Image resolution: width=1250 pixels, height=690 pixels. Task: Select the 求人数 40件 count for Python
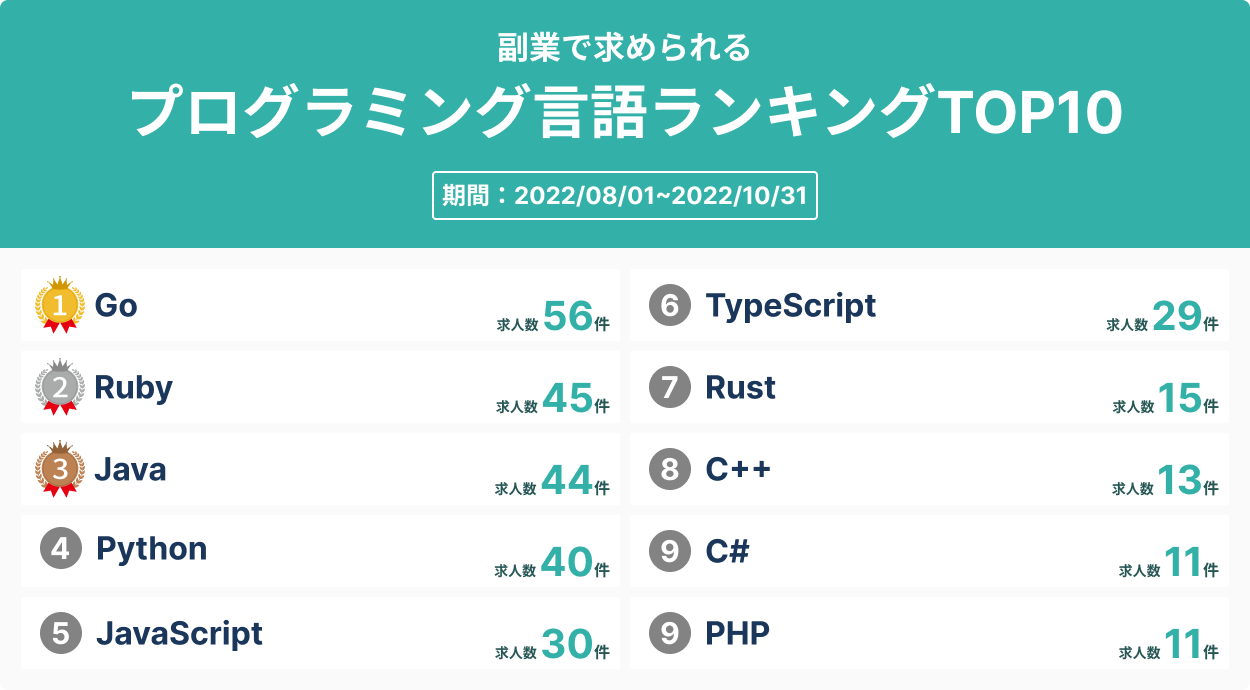pos(552,563)
